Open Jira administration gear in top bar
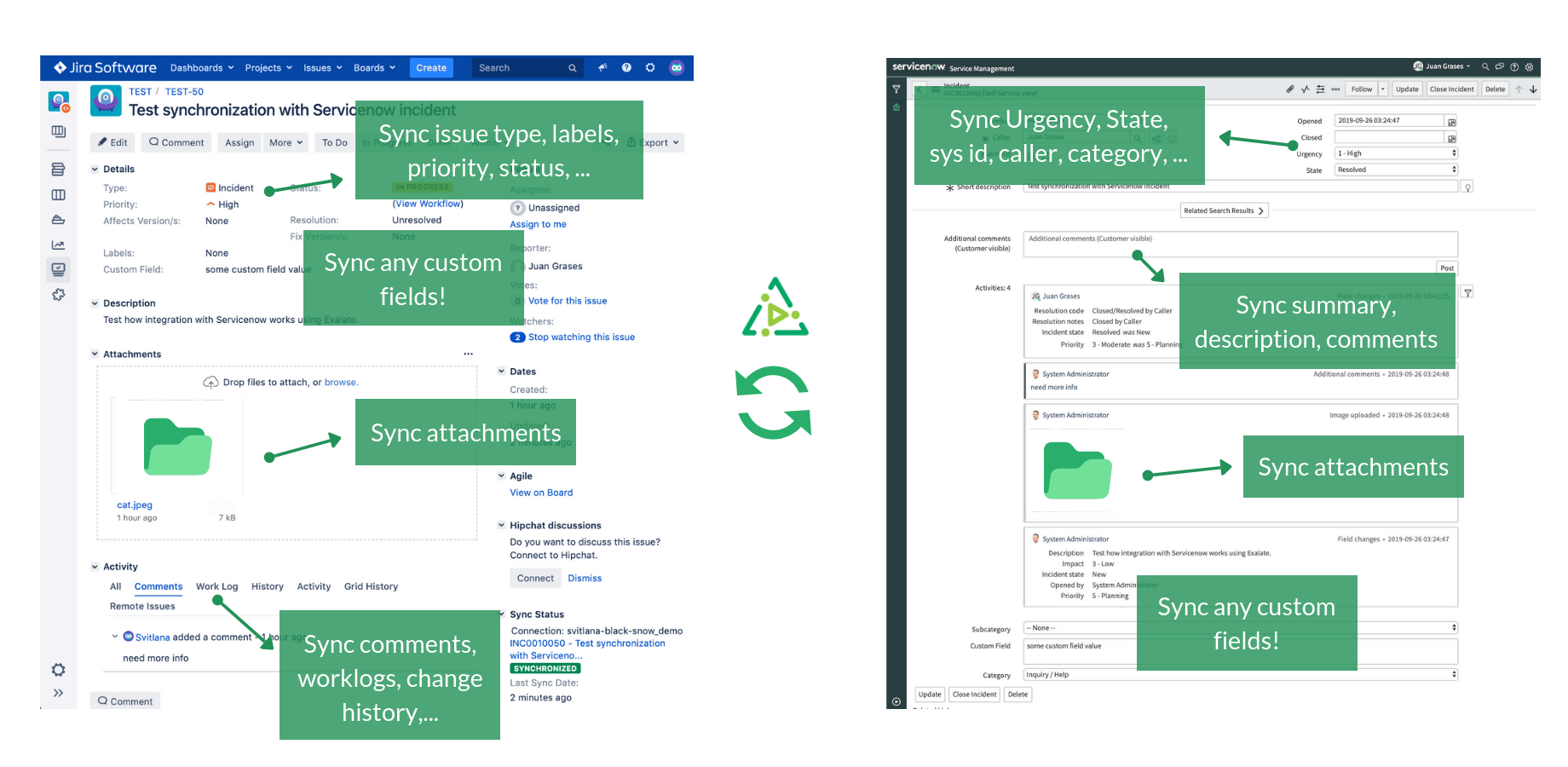The image size is (1568, 767). (x=650, y=68)
